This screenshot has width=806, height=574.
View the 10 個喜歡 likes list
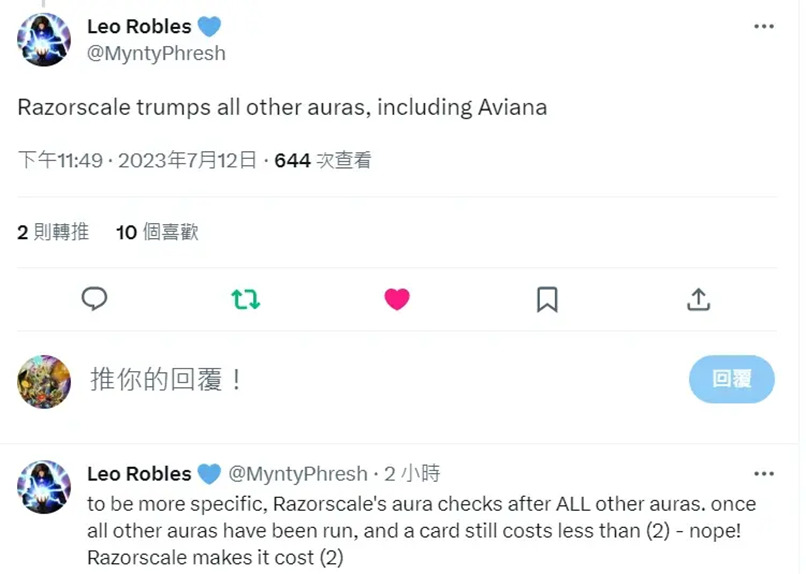coord(157,232)
